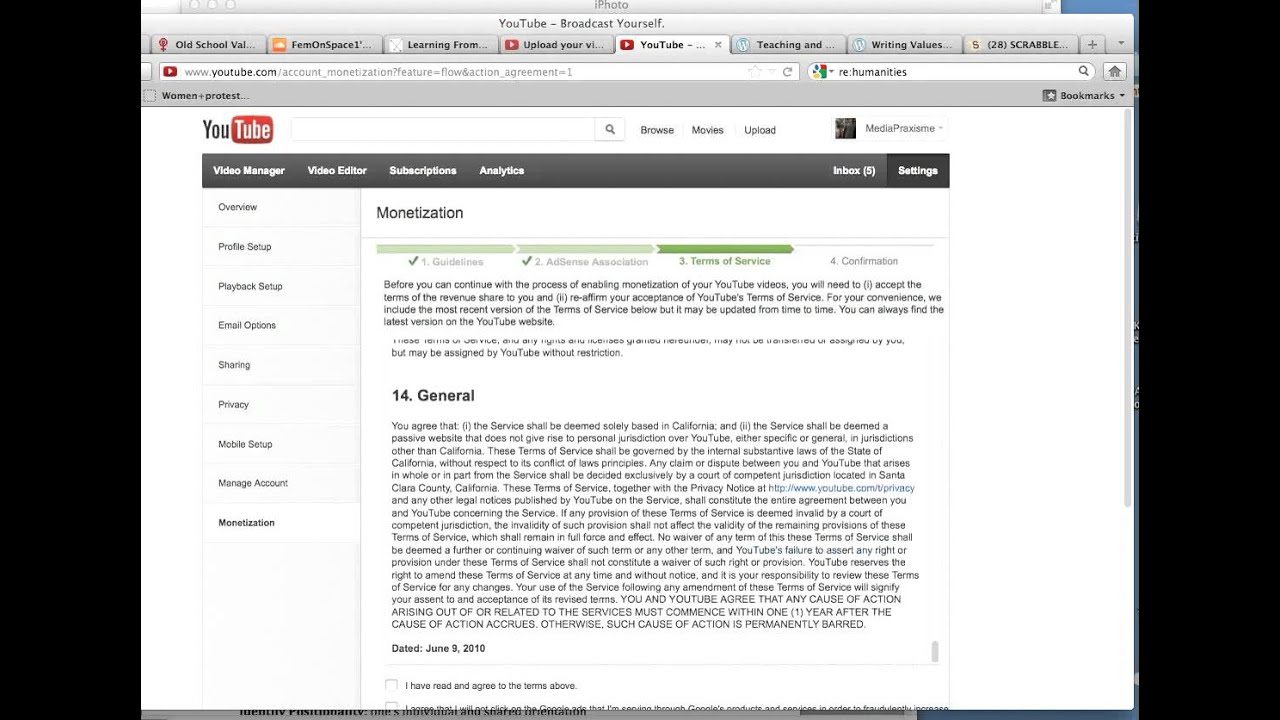Viewport: 1280px width, 720px height.
Task: Select Sharing in the sidebar
Action: coord(234,365)
